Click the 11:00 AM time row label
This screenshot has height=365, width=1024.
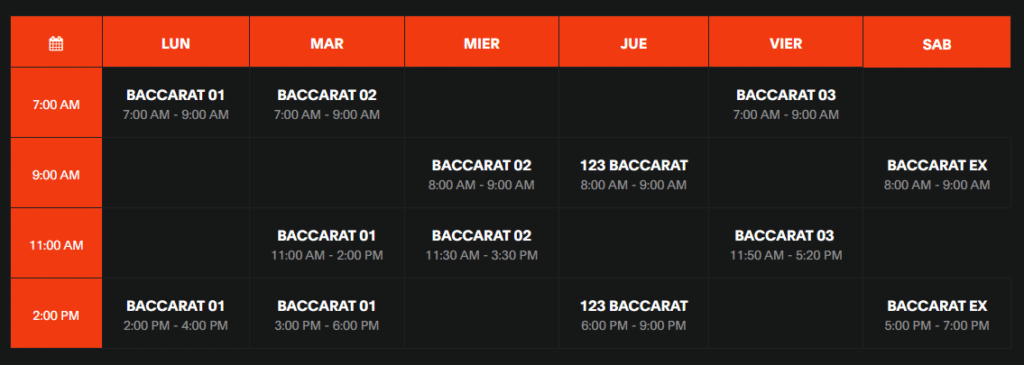(56, 244)
